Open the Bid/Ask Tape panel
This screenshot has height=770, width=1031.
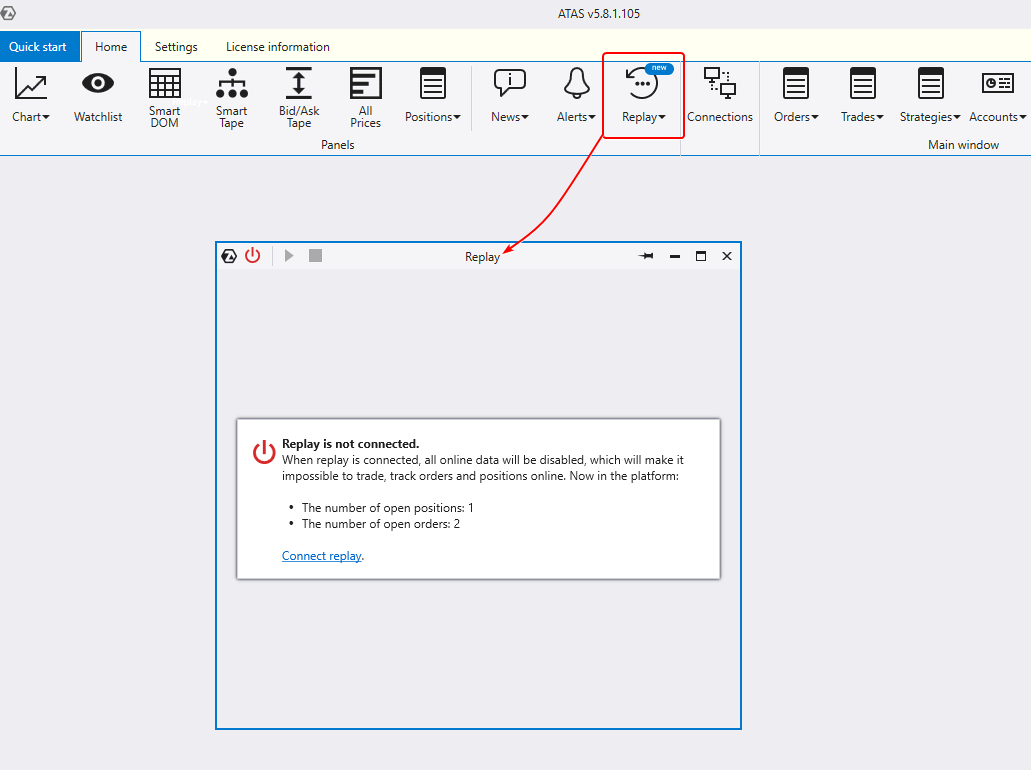pyautogui.click(x=299, y=97)
